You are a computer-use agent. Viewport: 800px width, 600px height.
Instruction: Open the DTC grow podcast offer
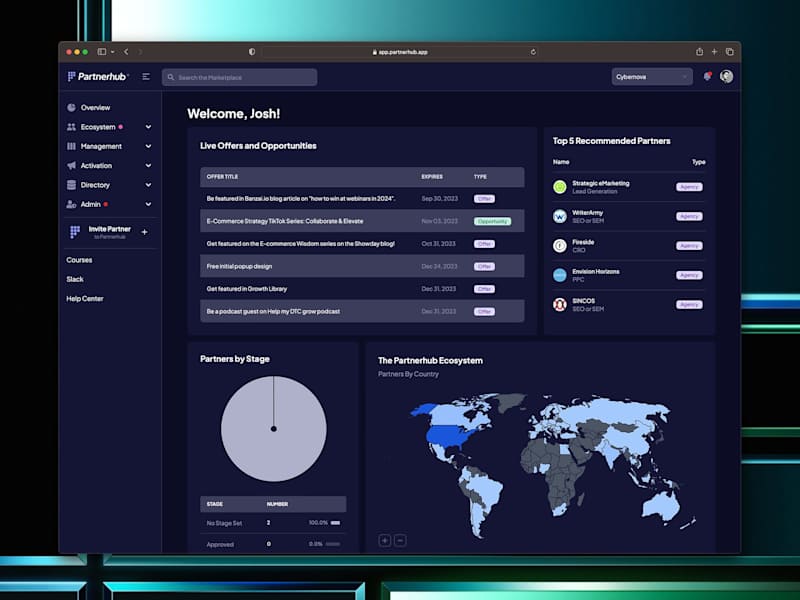[362, 311]
